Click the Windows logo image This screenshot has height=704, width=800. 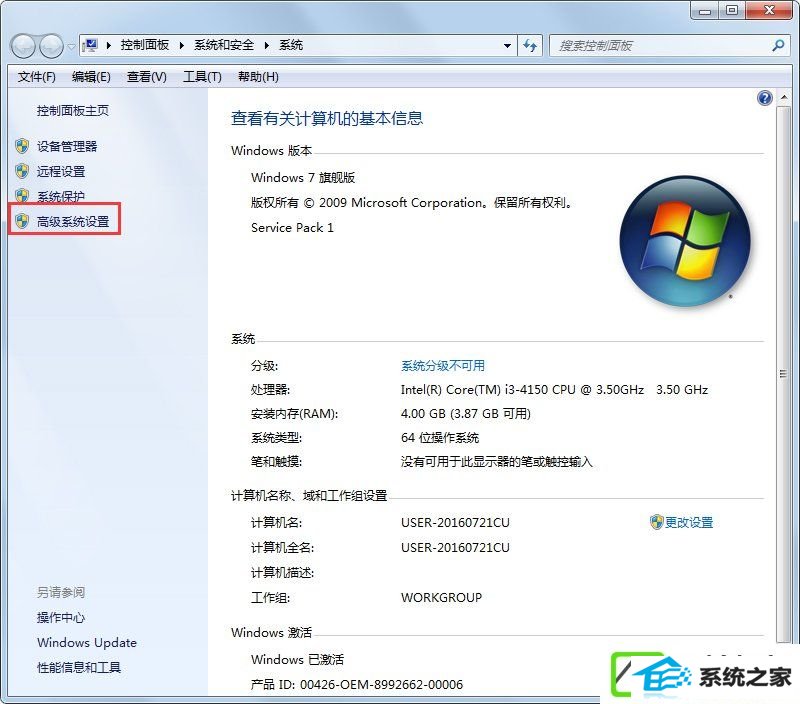click(x=685, y=241)
